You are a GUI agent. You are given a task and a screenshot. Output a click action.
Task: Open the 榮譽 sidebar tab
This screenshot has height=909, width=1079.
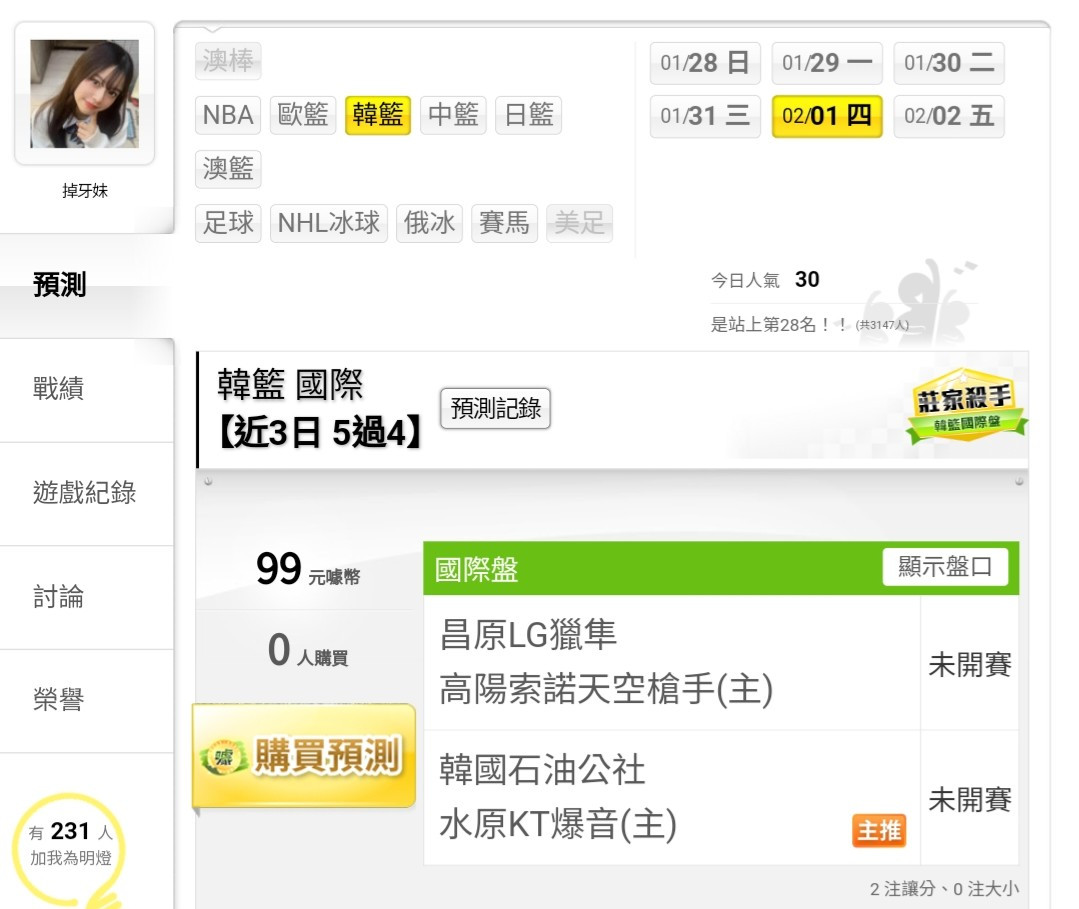pyautogui.click(x=58, y=700)
